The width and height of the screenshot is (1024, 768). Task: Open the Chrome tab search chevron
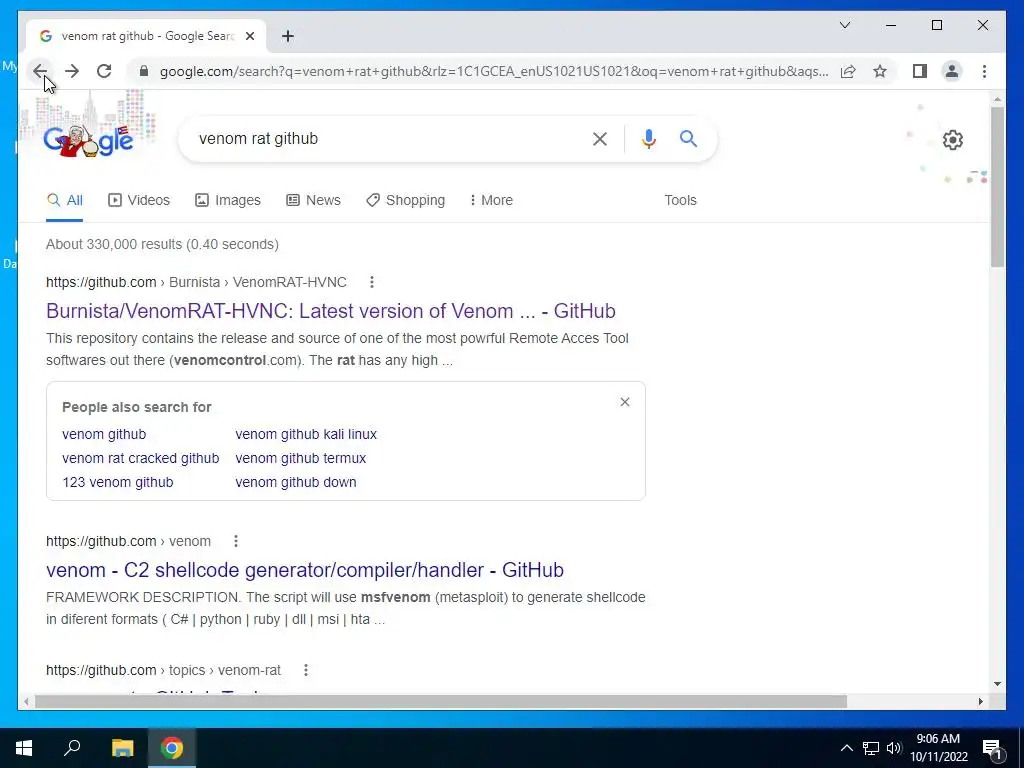(844, 25)
